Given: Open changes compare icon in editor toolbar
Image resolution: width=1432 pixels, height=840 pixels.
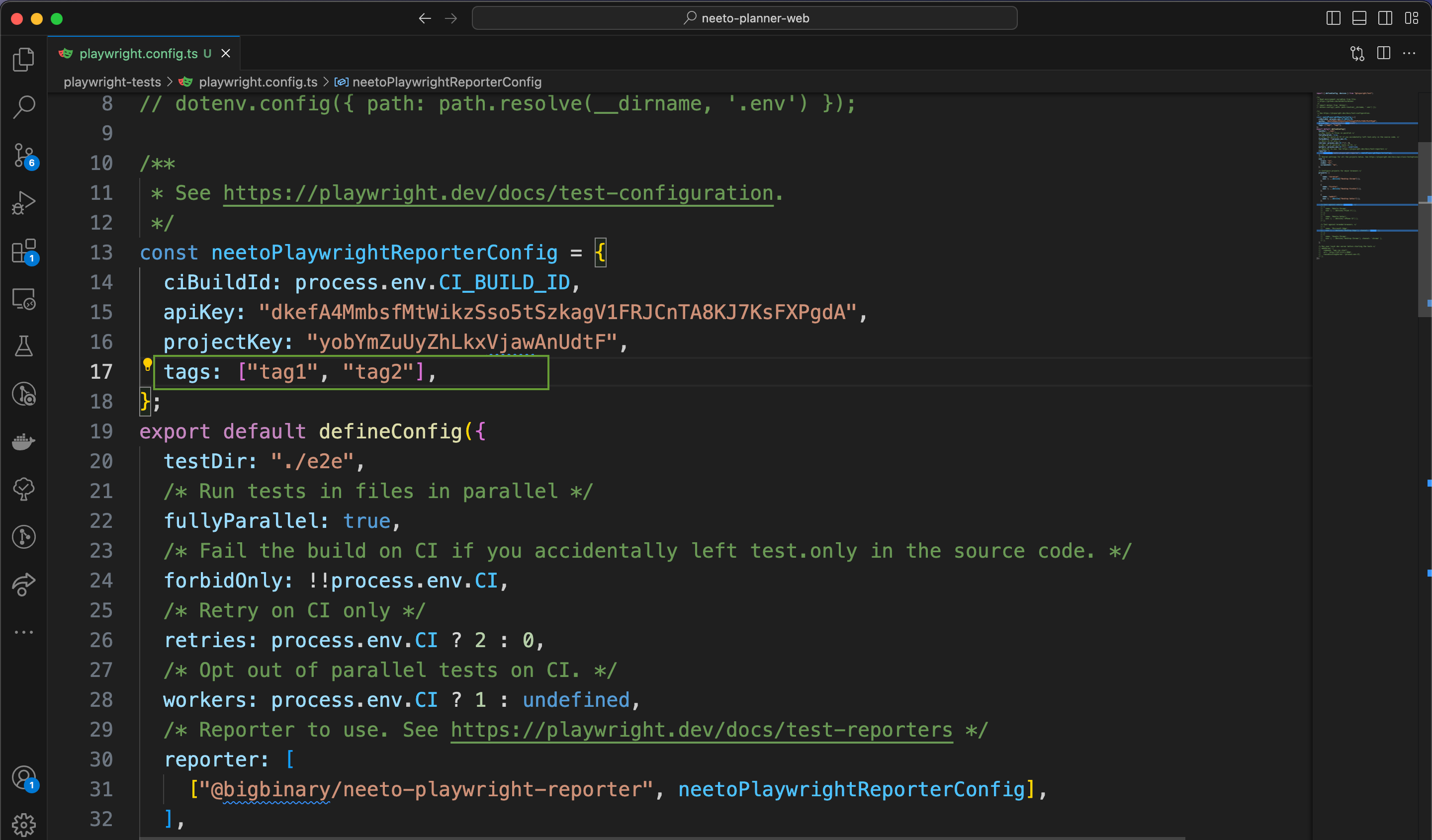Looking at the screenshot, I should 1357,53.
